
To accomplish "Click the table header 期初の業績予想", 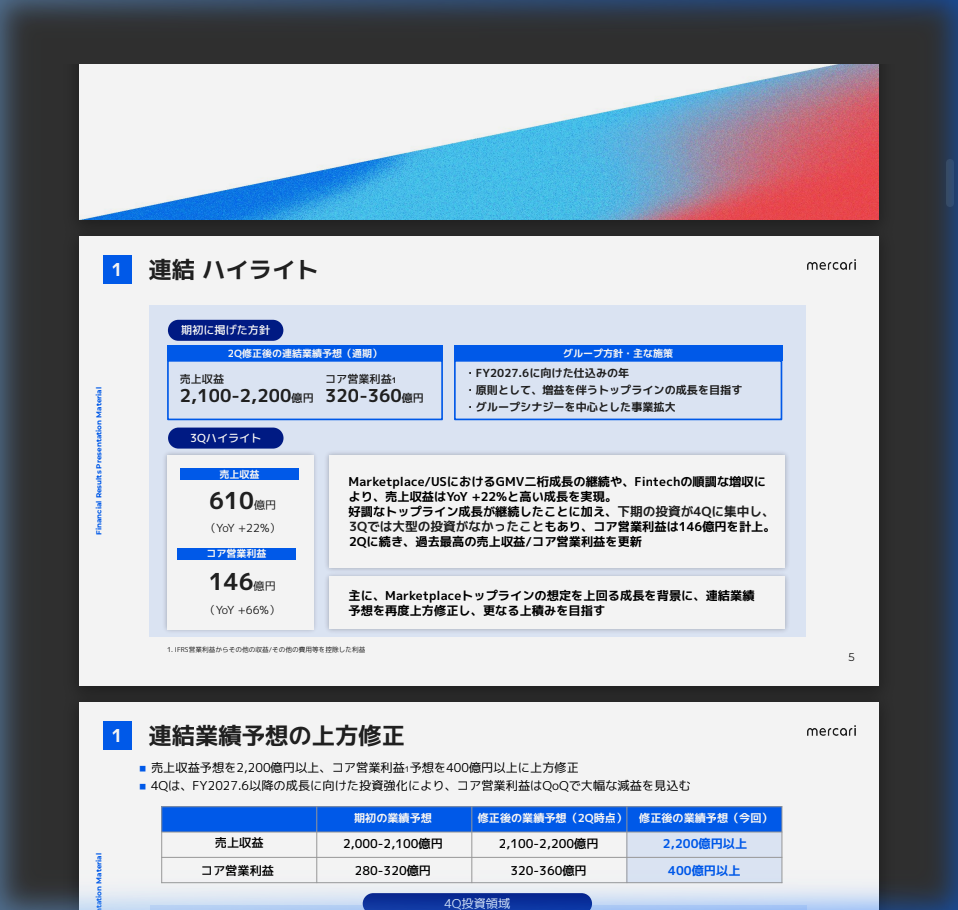I will click(x=393, y=818).
